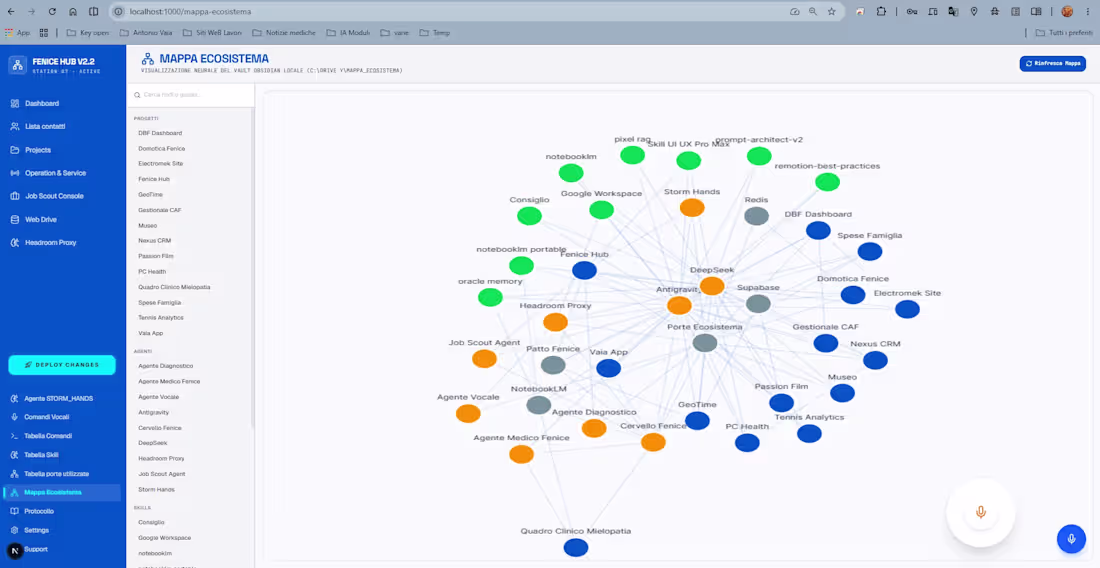Click the Quadro Clinico Mielopatia graph node

point(576,548)
